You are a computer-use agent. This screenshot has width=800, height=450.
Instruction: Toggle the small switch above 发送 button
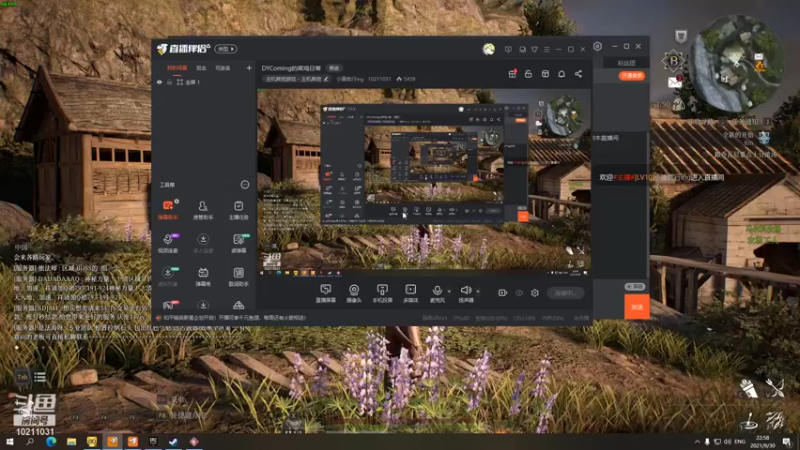pyautogui.click(x=635, y=287)
